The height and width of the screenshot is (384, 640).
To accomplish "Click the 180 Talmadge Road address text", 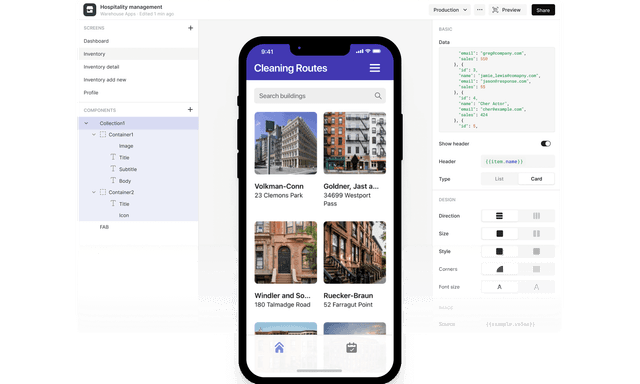I will tap(282, 304).
